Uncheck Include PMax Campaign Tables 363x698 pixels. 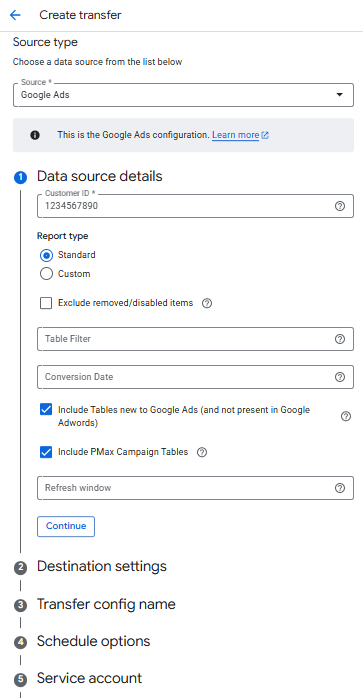point(46,452)
